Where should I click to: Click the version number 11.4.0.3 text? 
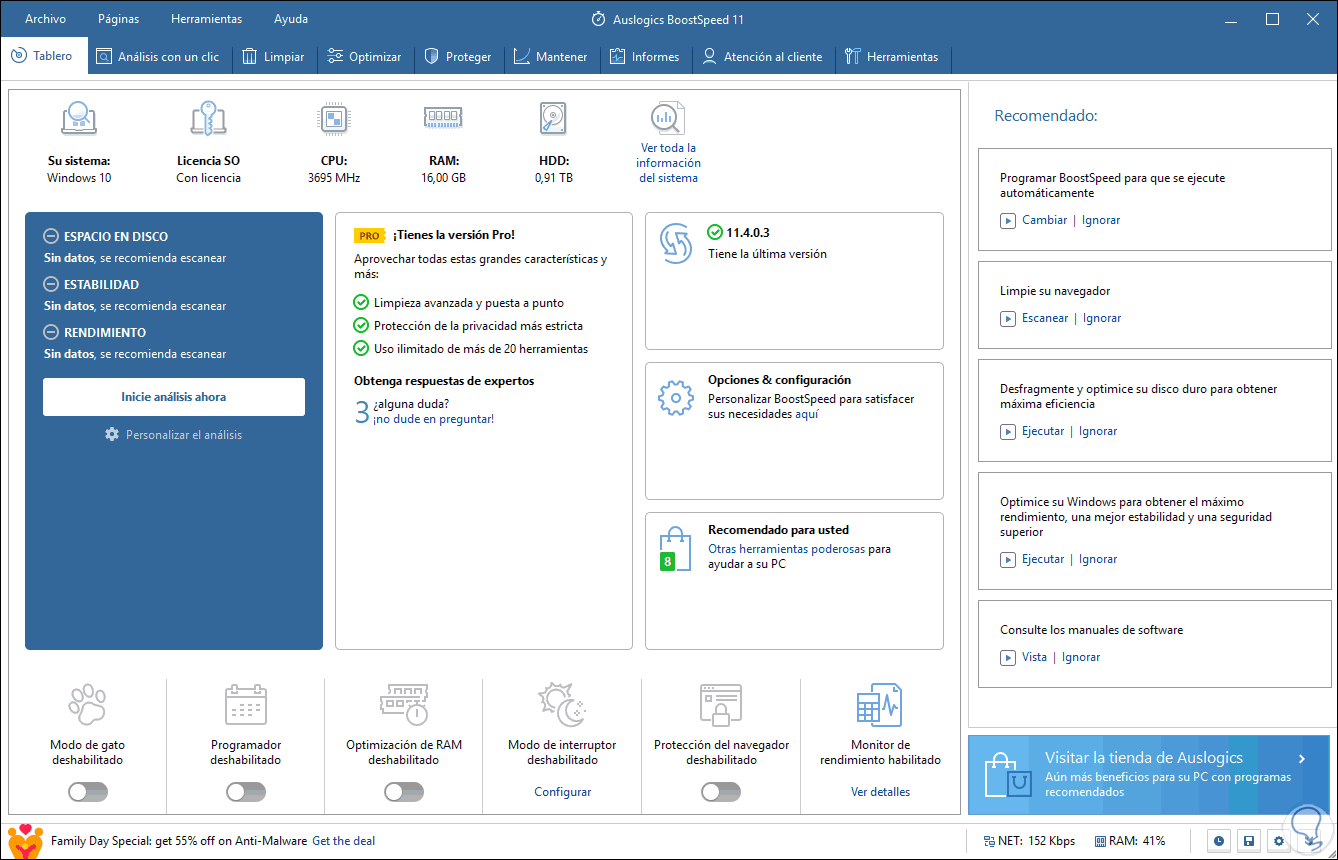(x=748, y=233)
